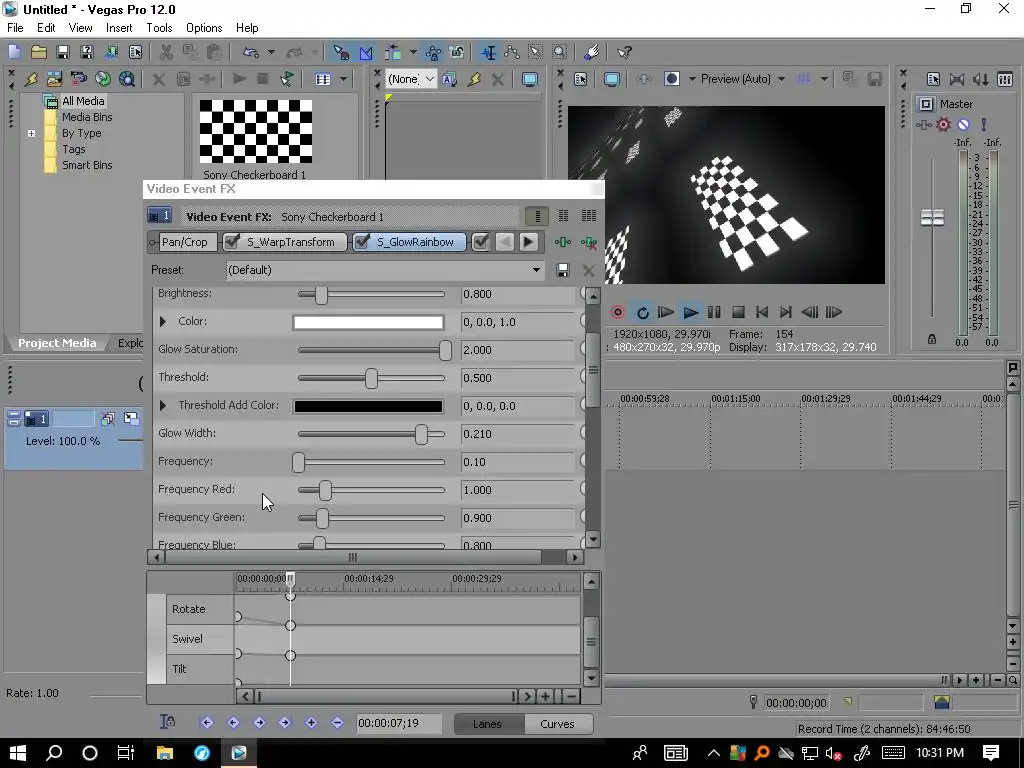Save the preset with floppy icon

click(x=562, y=270)
